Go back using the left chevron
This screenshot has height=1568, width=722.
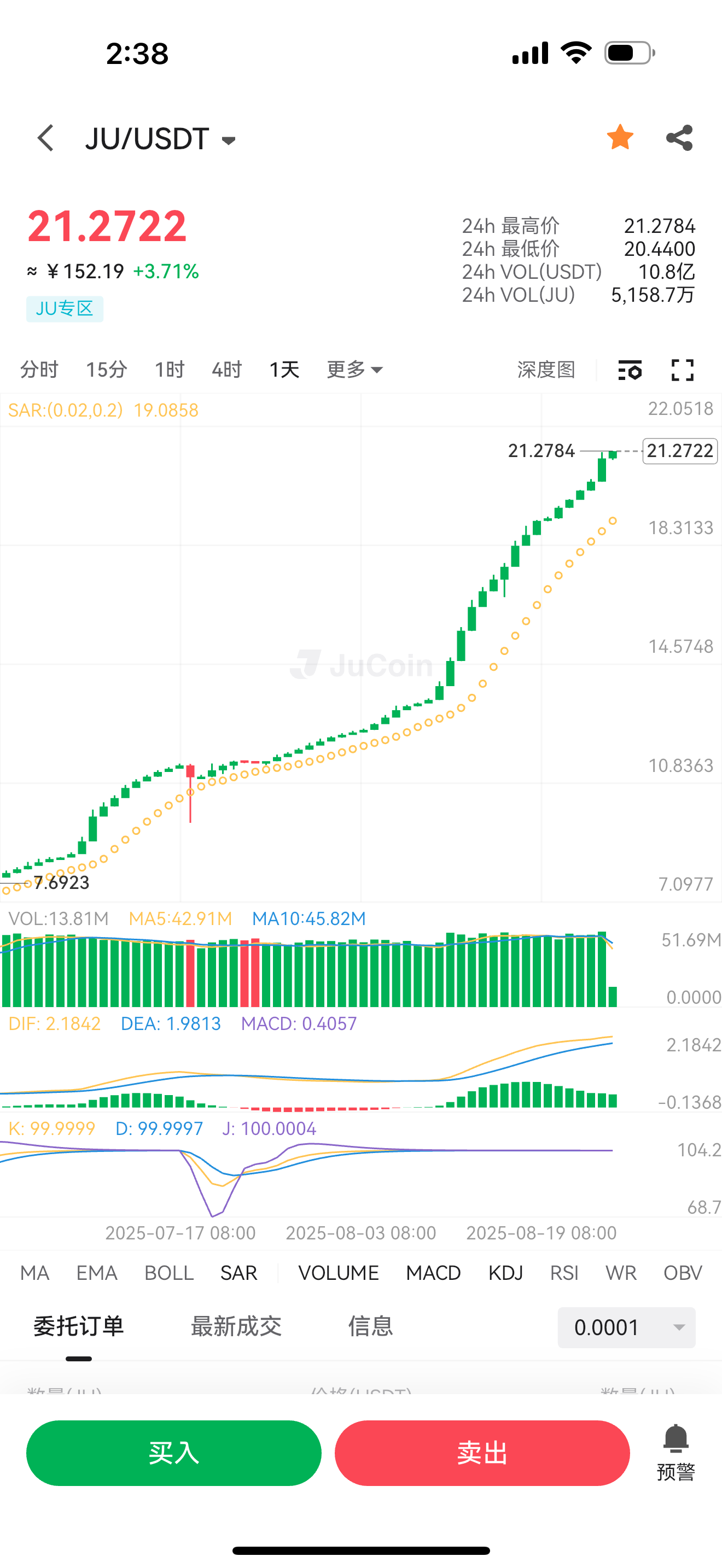tap(45, 138)
